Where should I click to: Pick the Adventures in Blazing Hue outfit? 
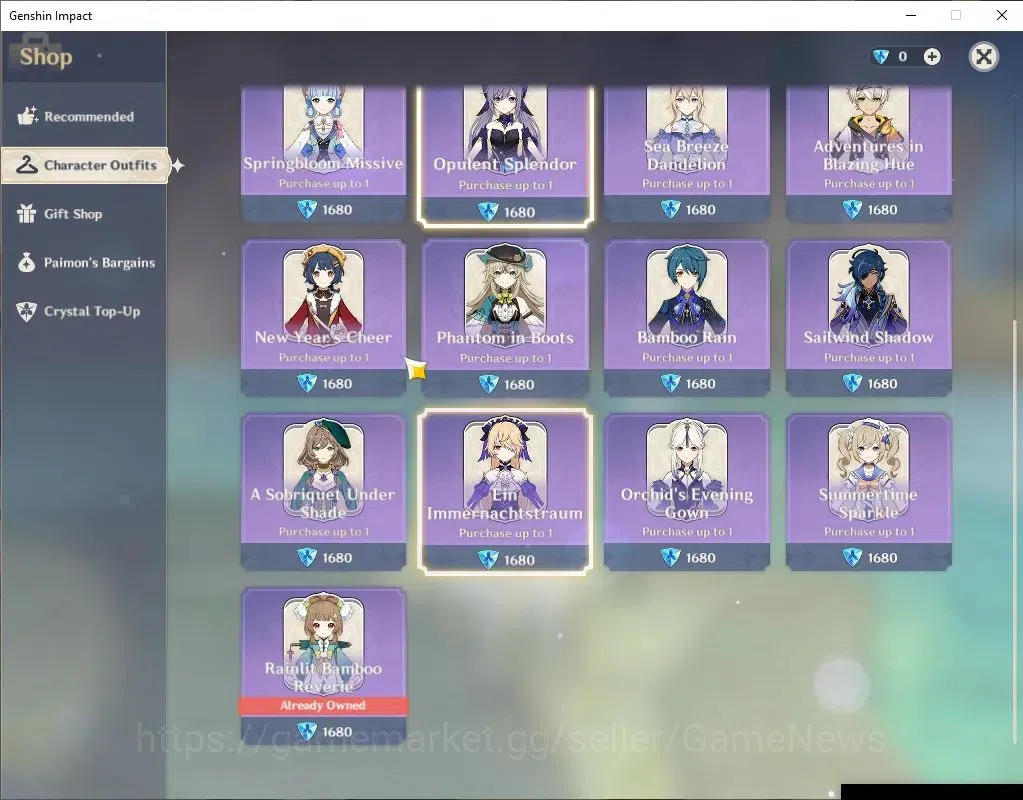click(x=868, y=153)
